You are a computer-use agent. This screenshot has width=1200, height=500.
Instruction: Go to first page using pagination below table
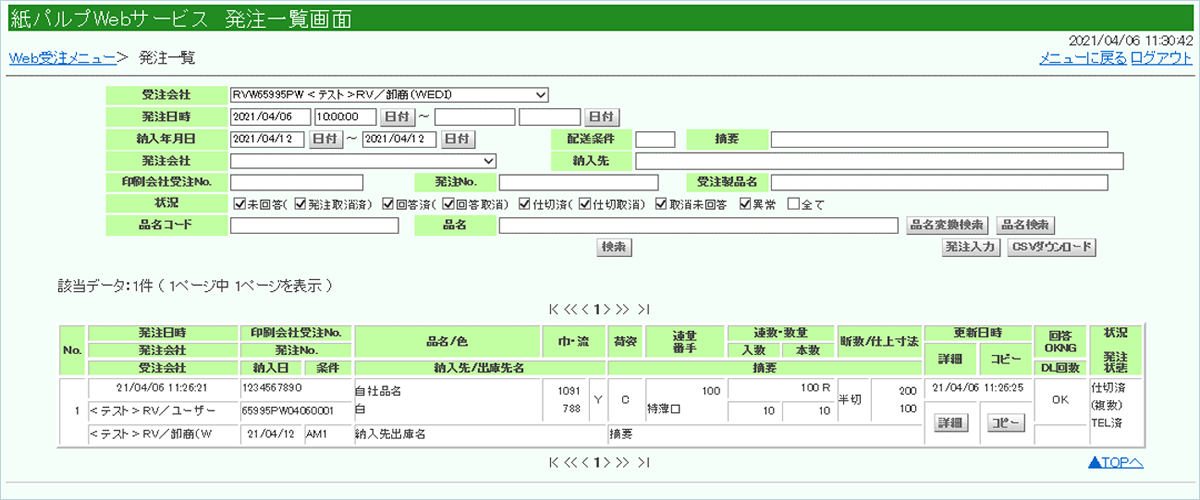(x=554, y=462)
